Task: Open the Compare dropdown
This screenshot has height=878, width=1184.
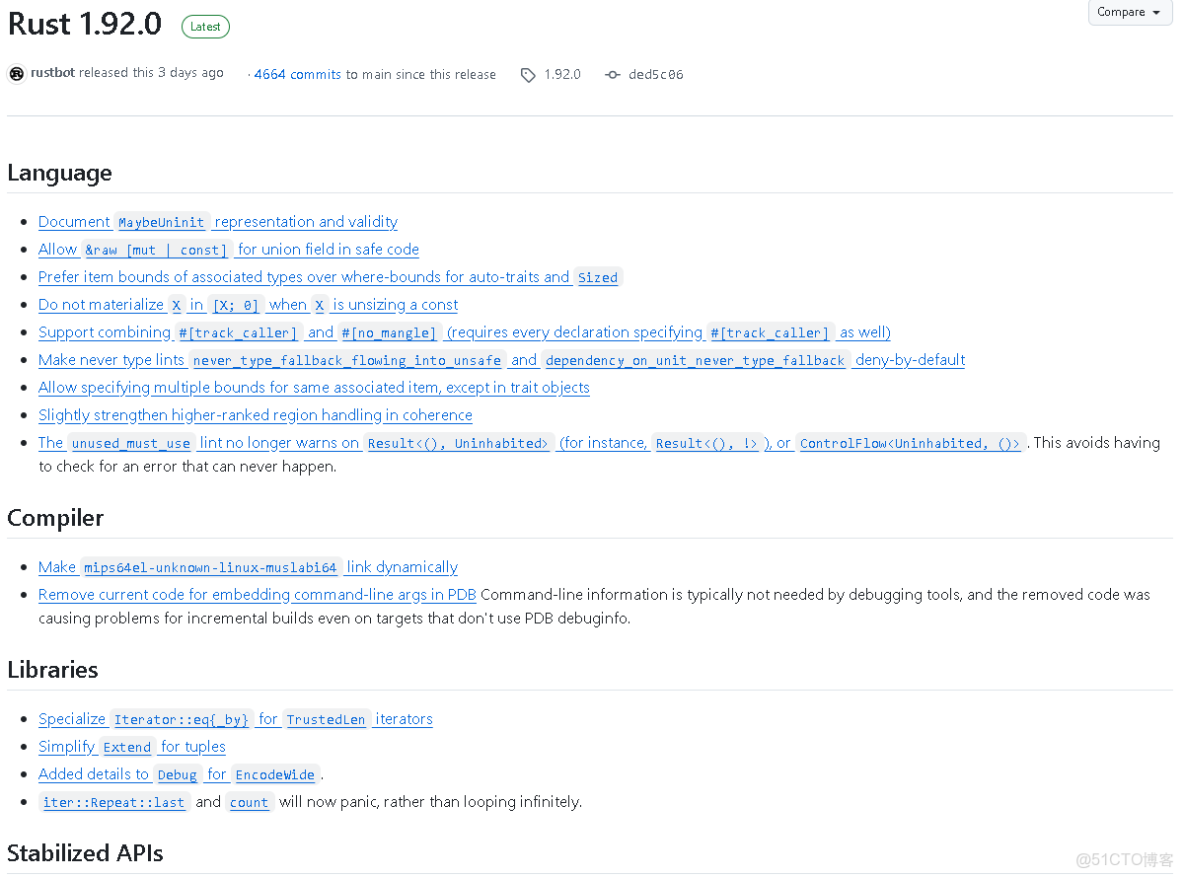Action: tap(1130, 12)
